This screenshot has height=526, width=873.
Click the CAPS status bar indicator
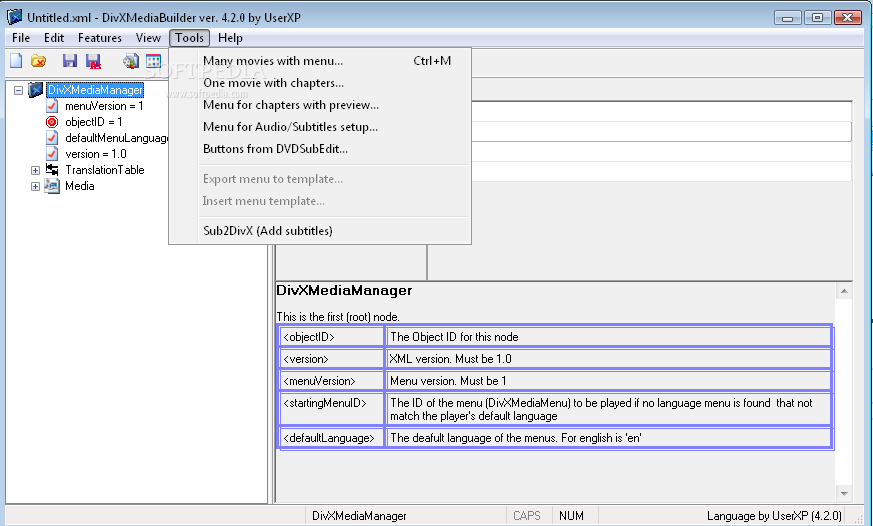point(527,516)
